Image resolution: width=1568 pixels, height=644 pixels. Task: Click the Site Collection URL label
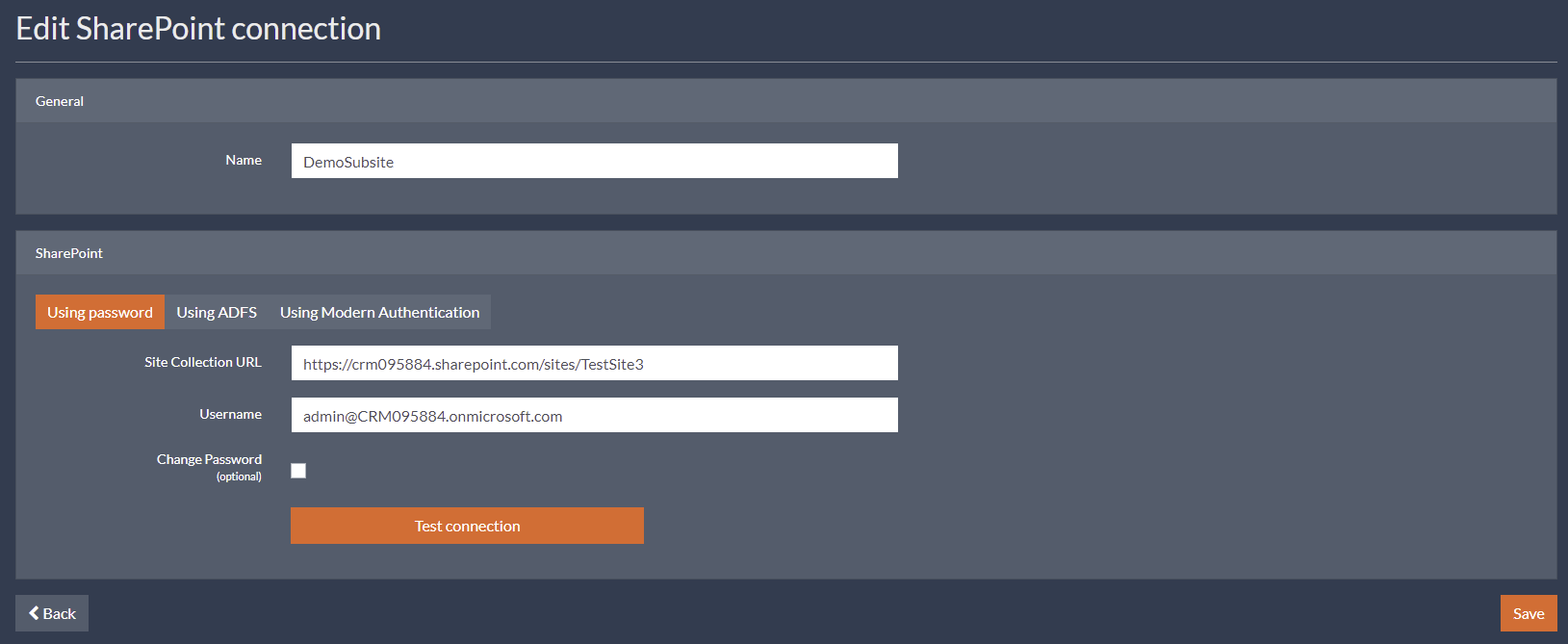click(x=203, y=362)
